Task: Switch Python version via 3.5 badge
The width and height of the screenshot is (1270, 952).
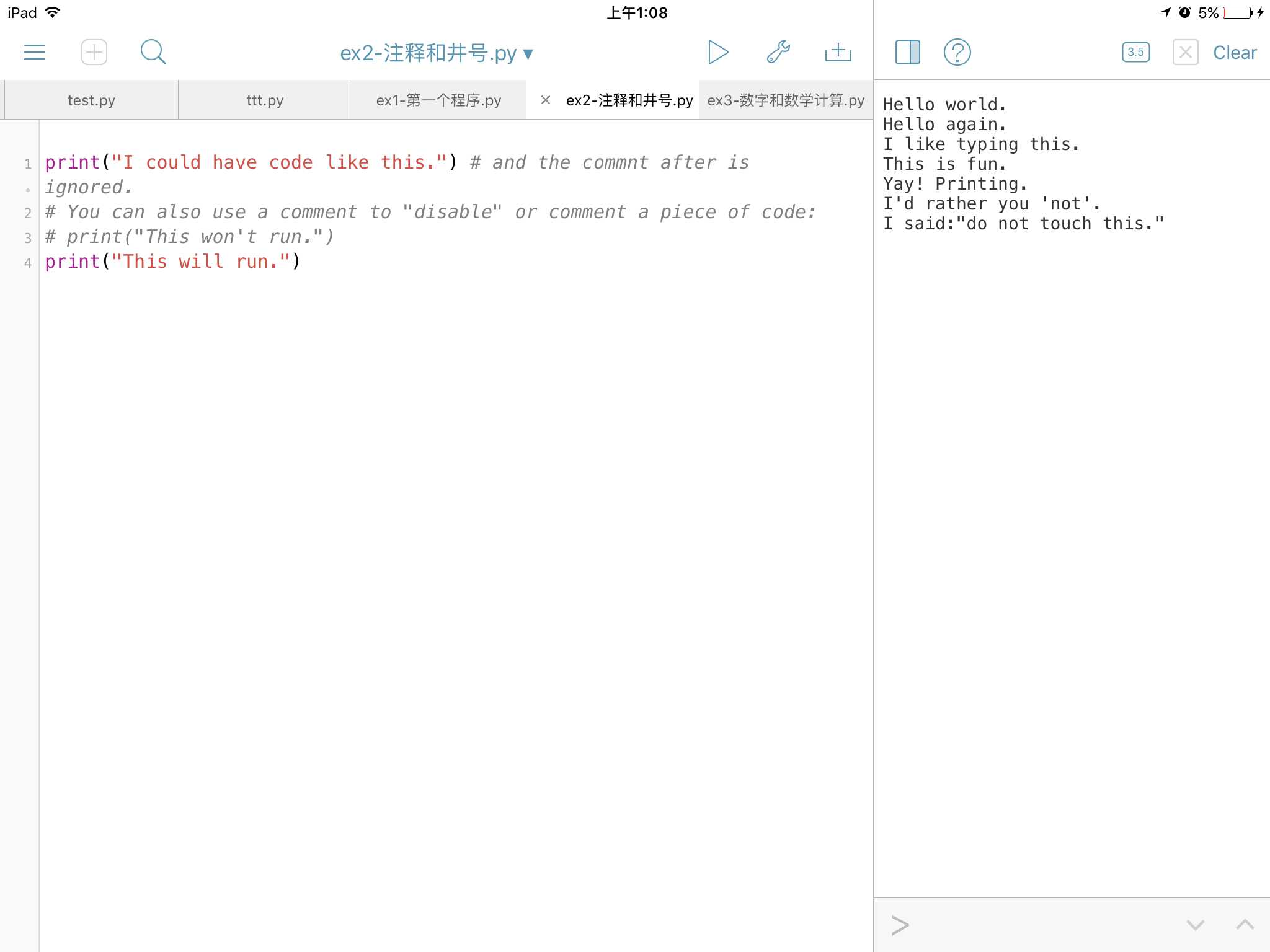Action: [x=1135, y=52]
